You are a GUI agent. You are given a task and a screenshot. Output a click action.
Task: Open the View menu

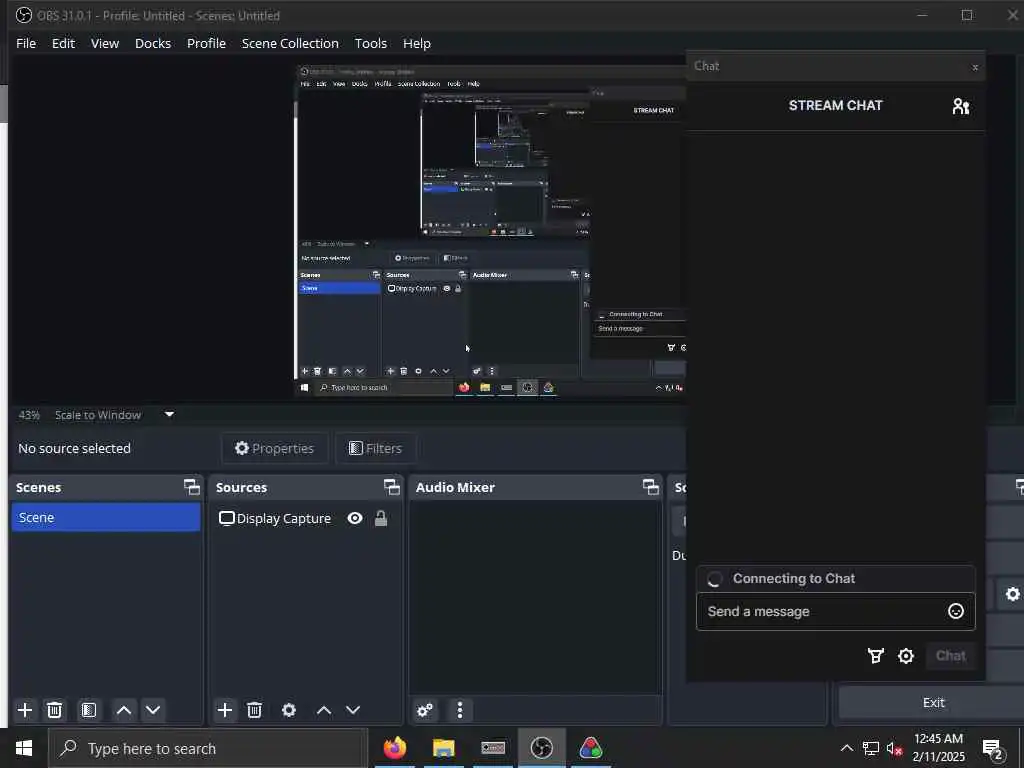[x=104, y=43]
